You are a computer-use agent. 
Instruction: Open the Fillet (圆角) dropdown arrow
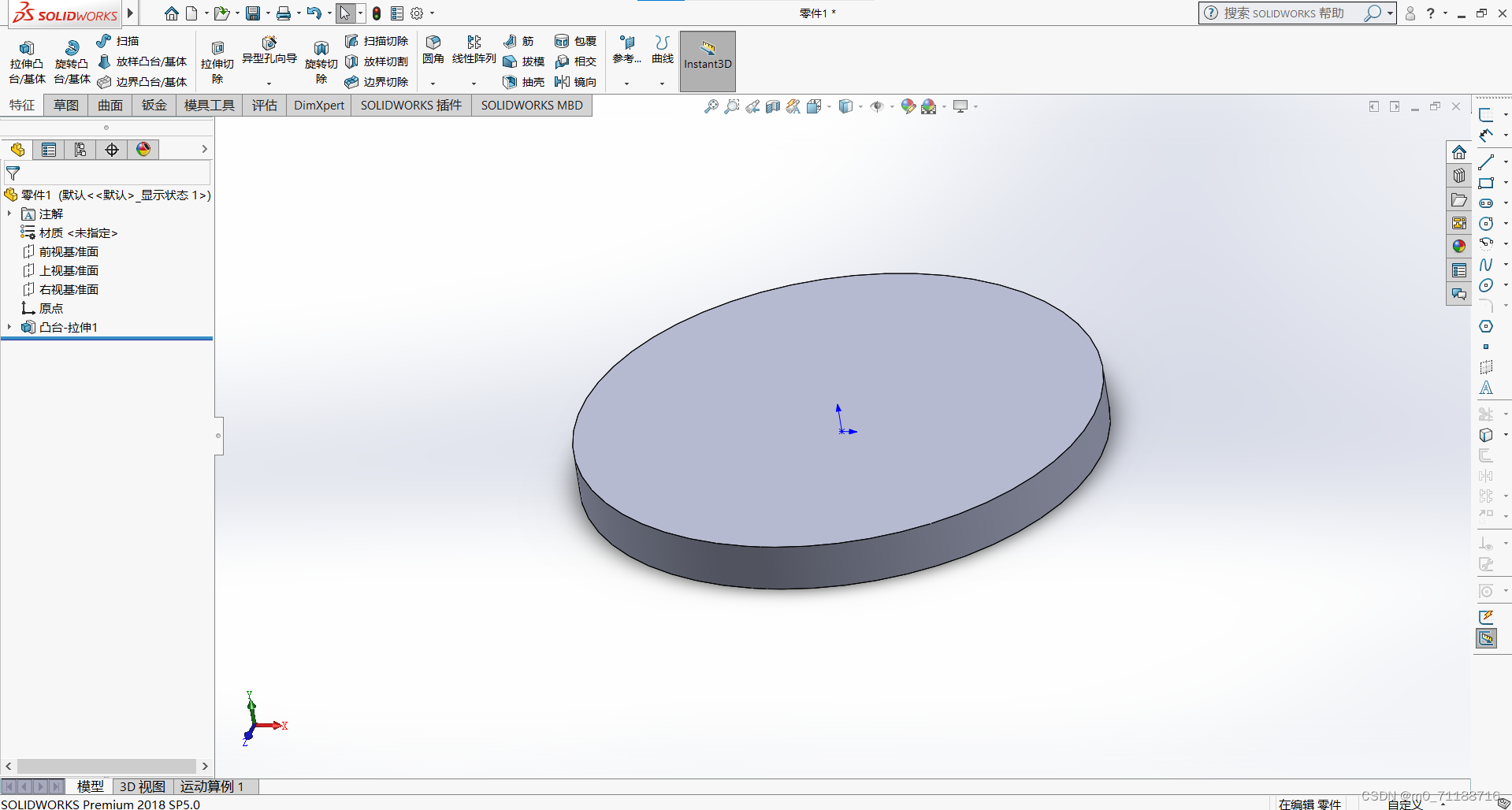point(433,84)
